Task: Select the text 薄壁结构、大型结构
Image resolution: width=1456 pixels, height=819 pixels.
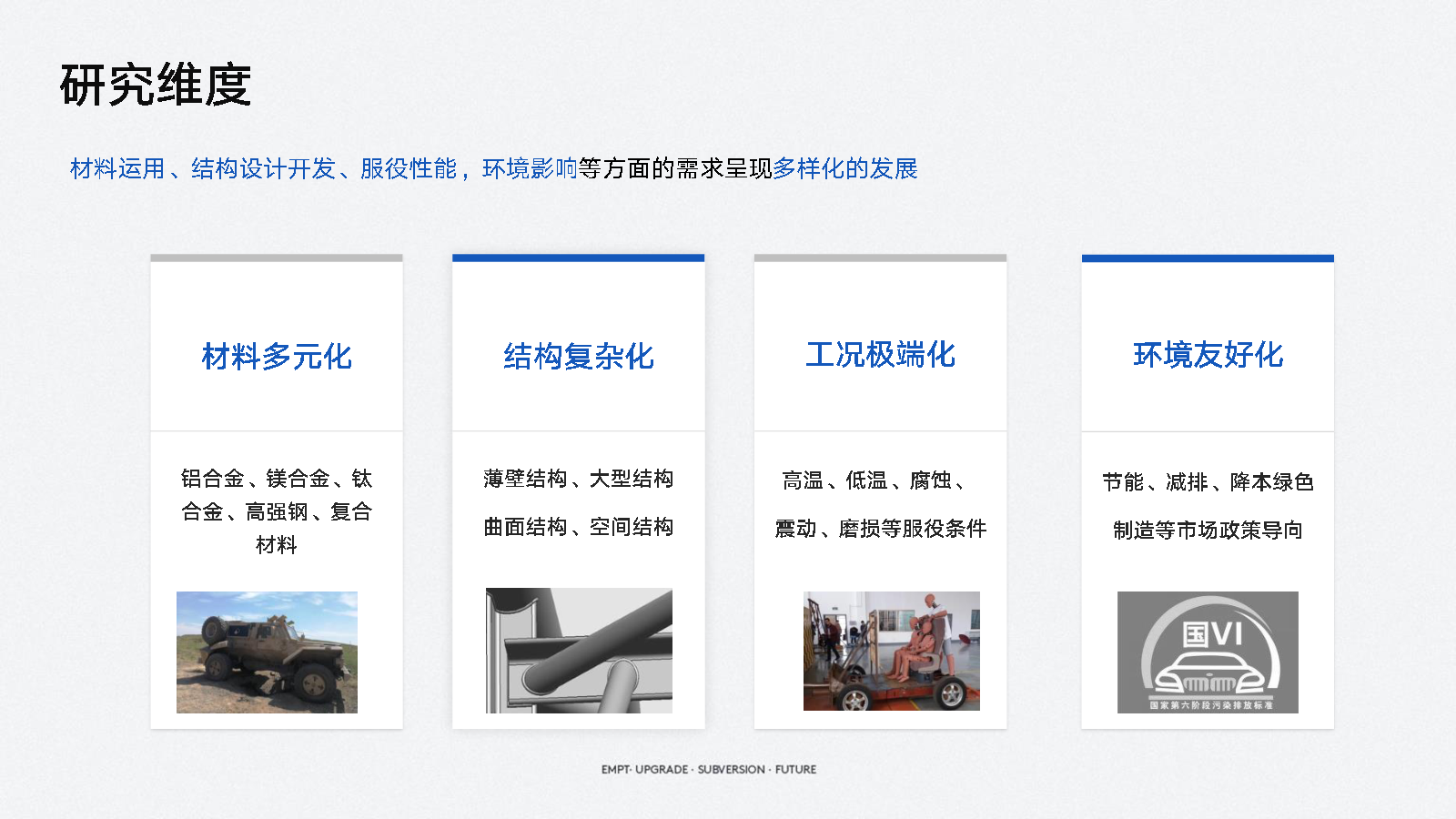Action: pos(579,479)
